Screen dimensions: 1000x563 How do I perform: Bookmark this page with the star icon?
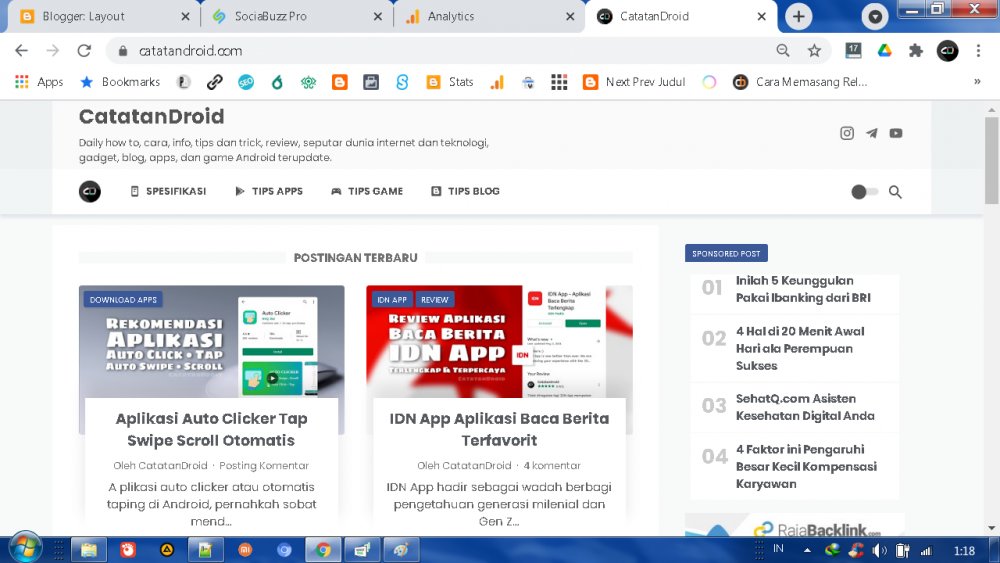(x=814, y=50)
